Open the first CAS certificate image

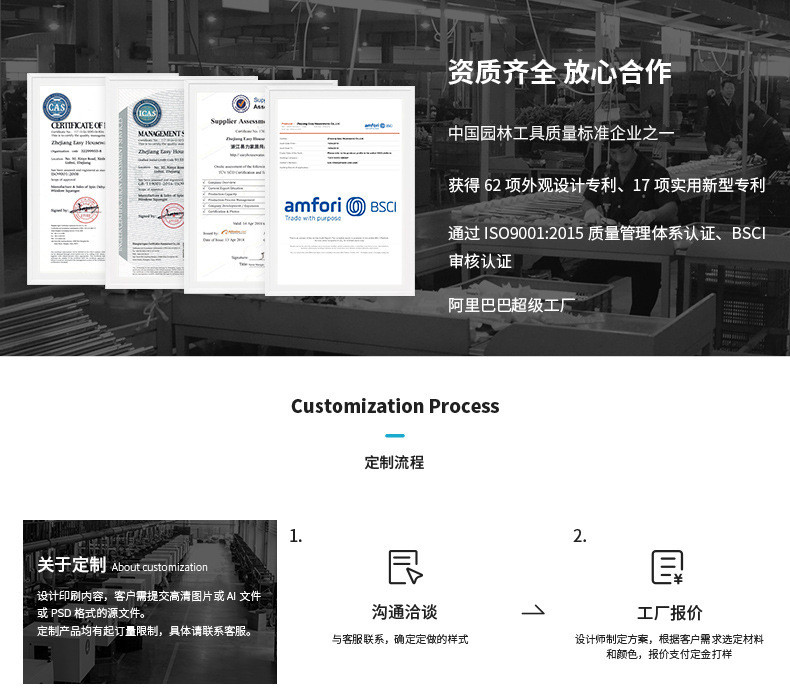point(67,179)
